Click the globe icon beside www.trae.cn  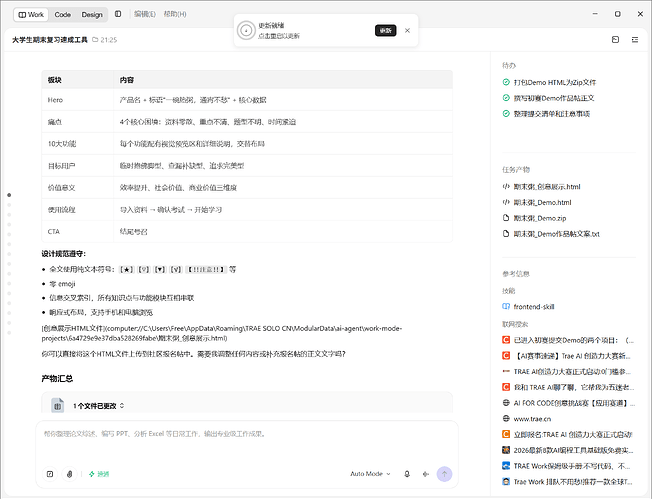(x=506, y=418)
